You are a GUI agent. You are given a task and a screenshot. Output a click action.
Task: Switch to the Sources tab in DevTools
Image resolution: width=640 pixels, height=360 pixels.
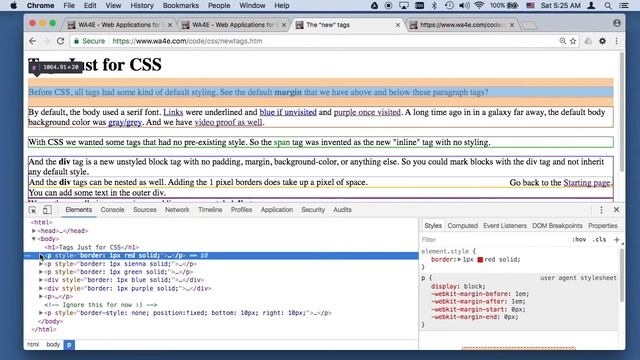coord(144,210)
